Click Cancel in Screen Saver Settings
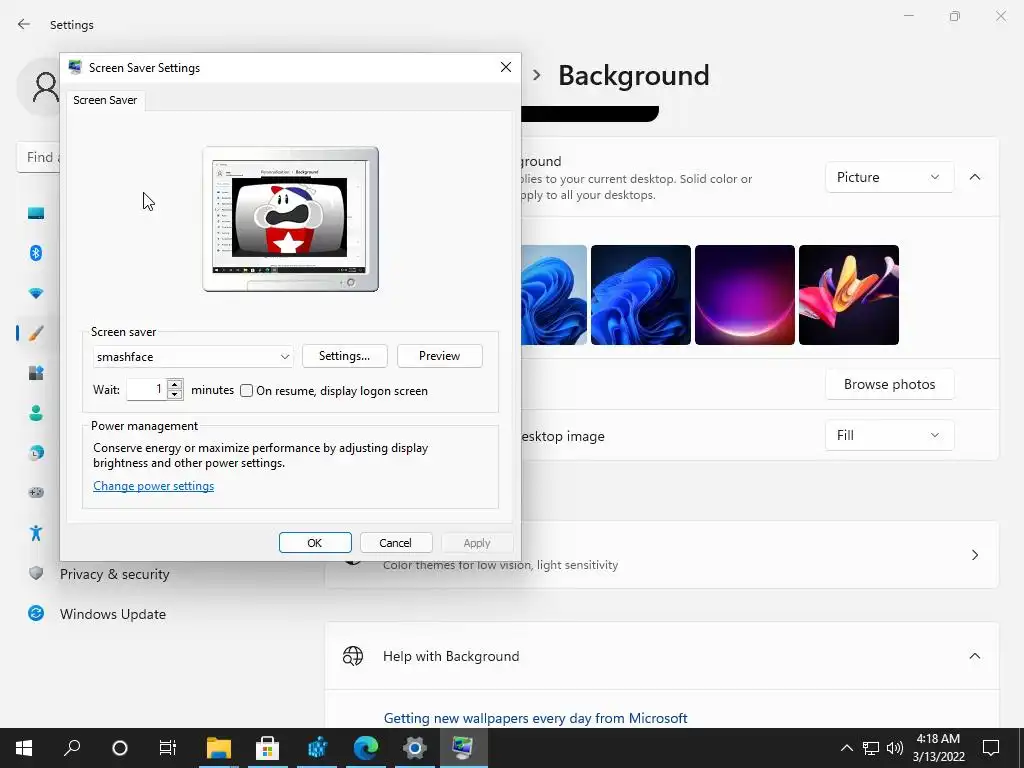The height and width of the screenshot is (768, 1024). click(x=395, y=543)
